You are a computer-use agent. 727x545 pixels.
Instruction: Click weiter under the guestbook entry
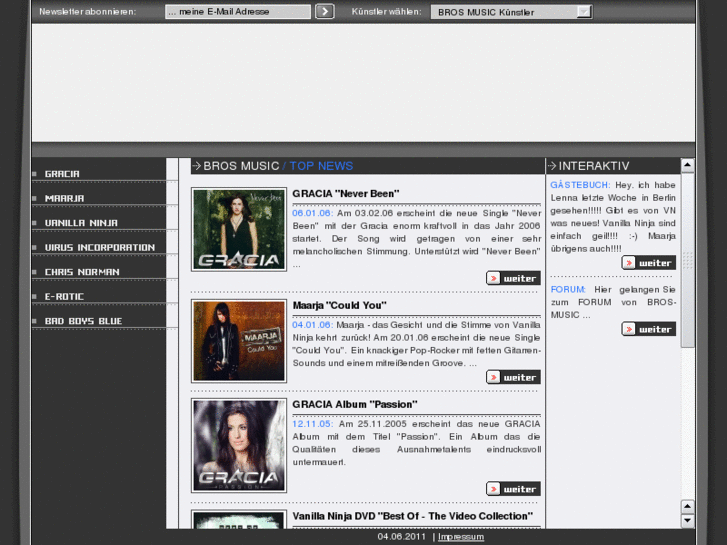click(x=648, y=263)
